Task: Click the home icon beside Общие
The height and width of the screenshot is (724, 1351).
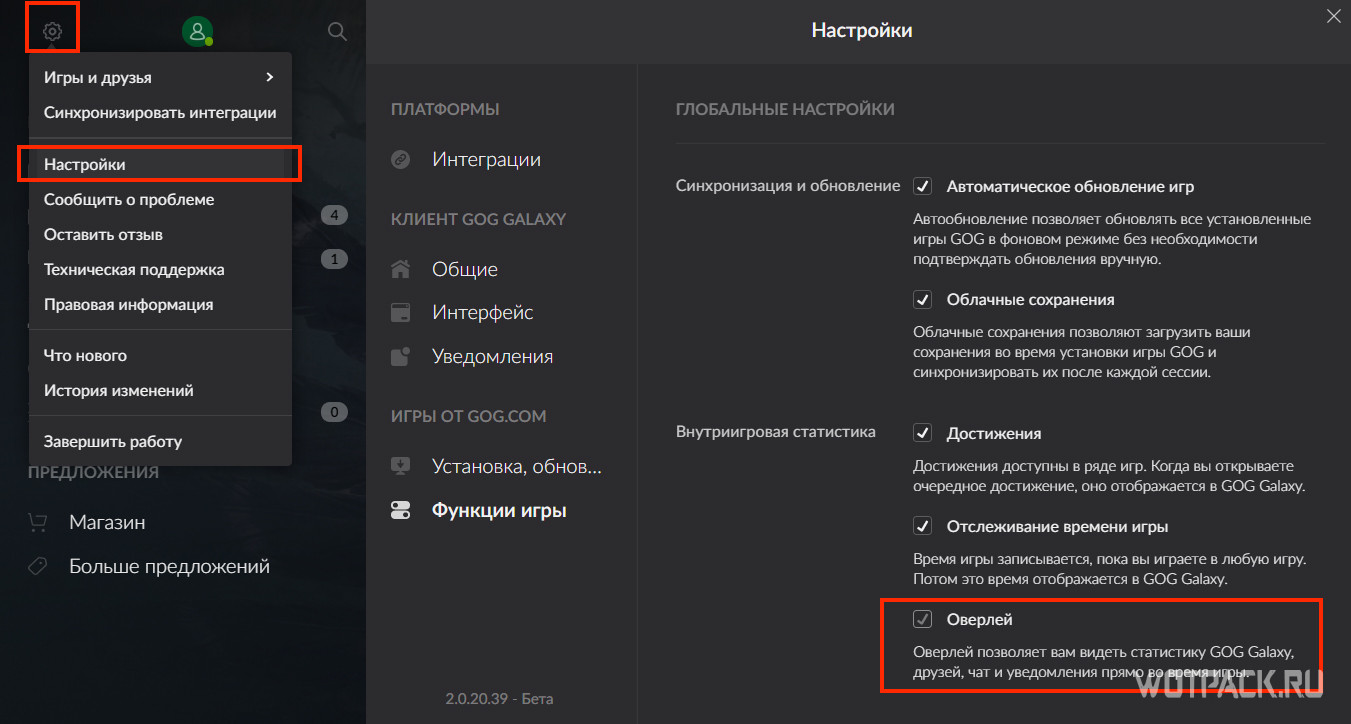Action: [400, 269]
